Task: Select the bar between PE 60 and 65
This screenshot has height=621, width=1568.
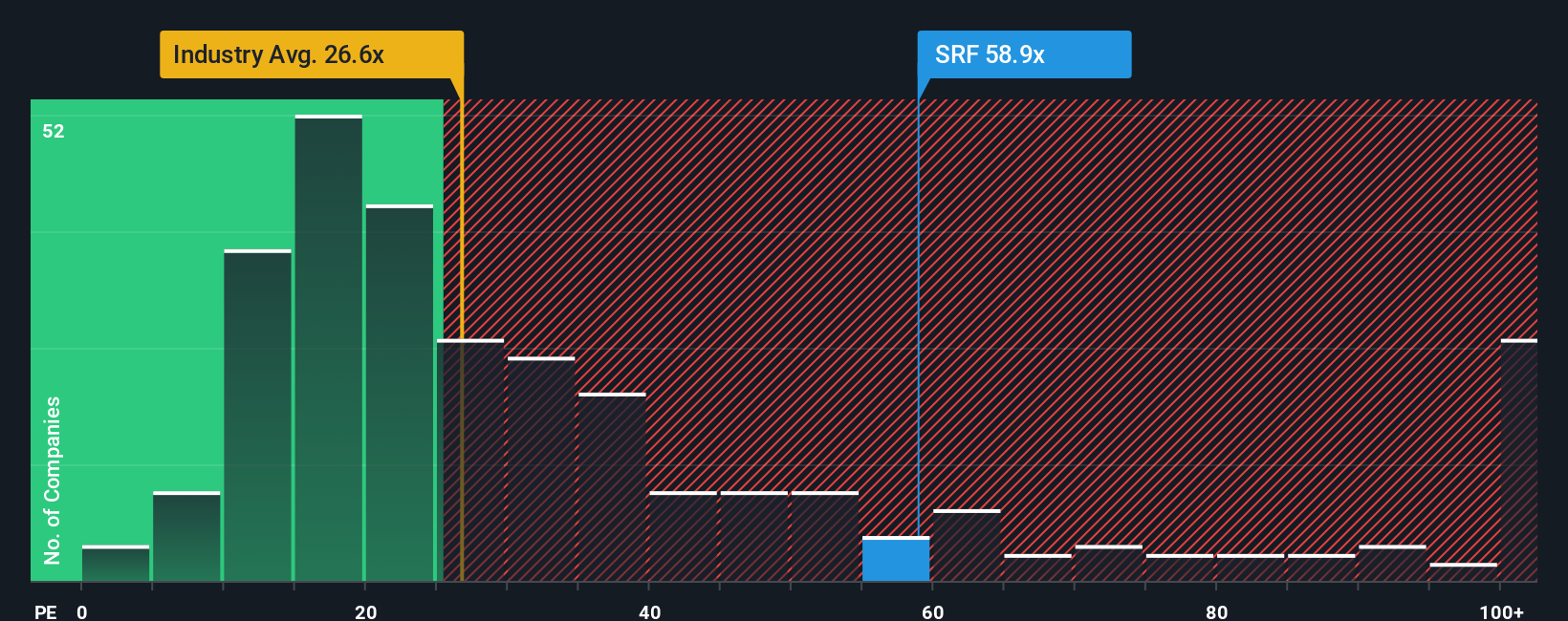Action: tap(967, 546)
